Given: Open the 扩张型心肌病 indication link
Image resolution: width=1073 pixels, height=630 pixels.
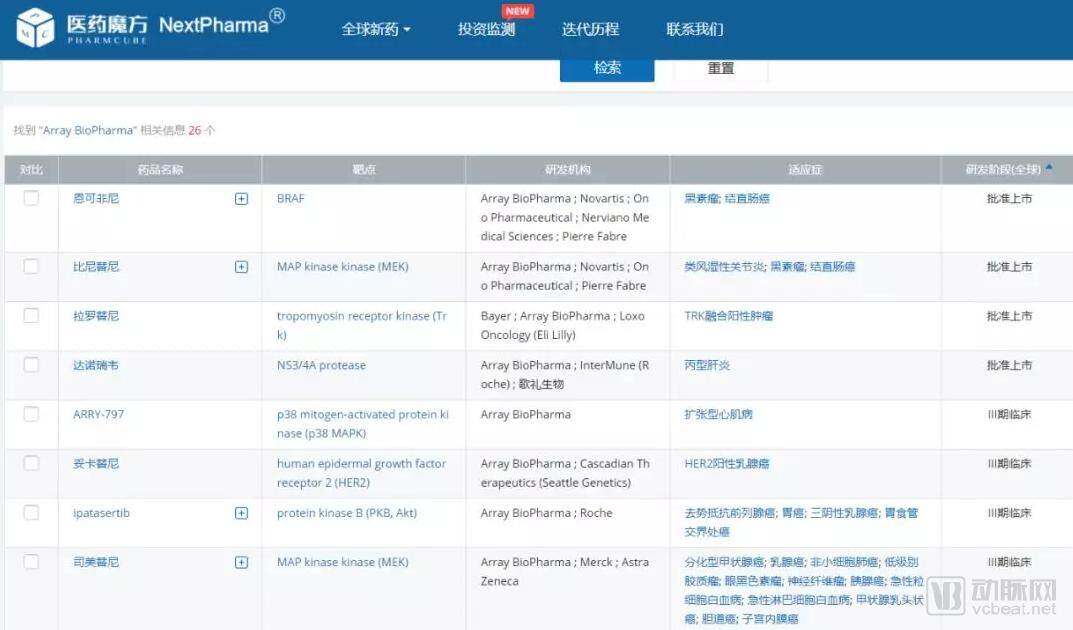Looking at the screenshot, I should [718, 415].
